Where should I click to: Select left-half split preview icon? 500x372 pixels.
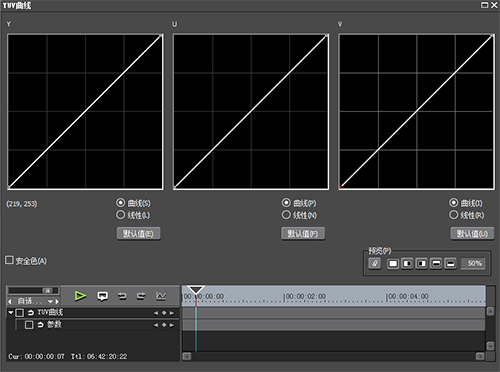pyautogui.click(x=407, y=264)
